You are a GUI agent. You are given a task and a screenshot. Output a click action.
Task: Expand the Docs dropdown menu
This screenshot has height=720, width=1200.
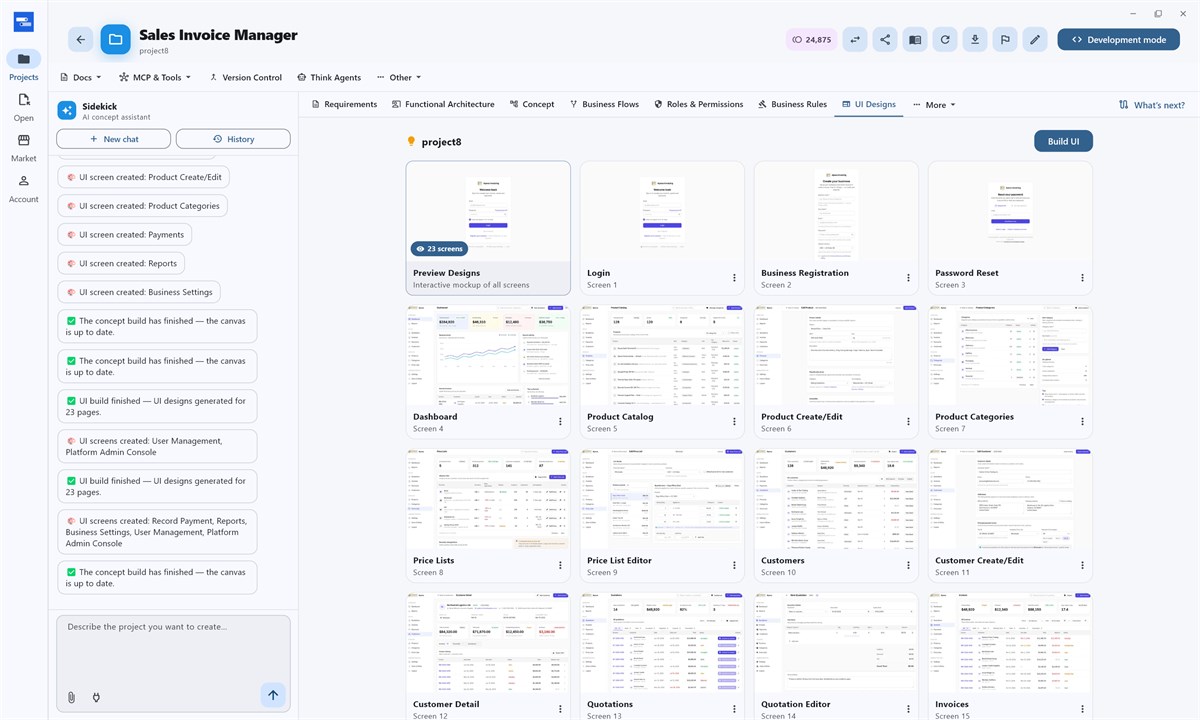[81, 77]
